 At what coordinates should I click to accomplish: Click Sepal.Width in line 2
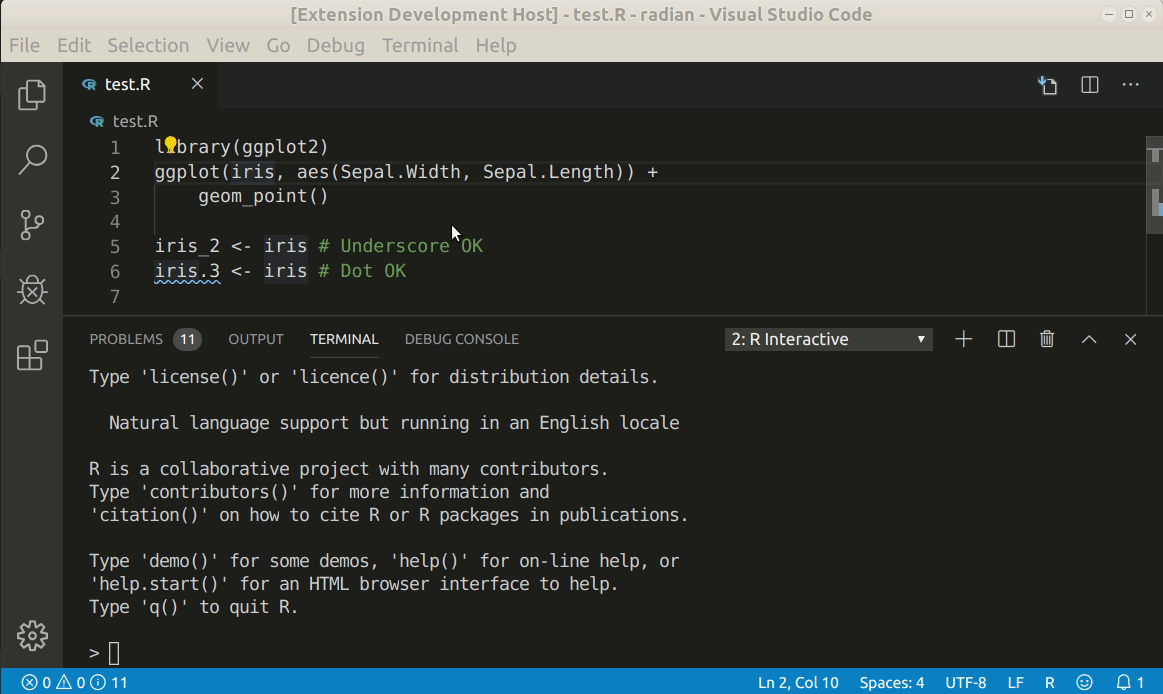(401, 172)
